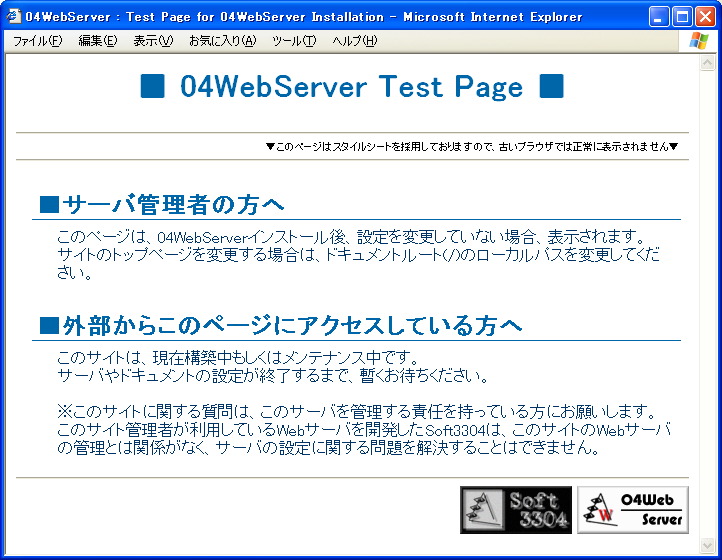The image size is (722, 560).
Task: Click the Windows flag logo in menu bar
Action: pos(699,41)
